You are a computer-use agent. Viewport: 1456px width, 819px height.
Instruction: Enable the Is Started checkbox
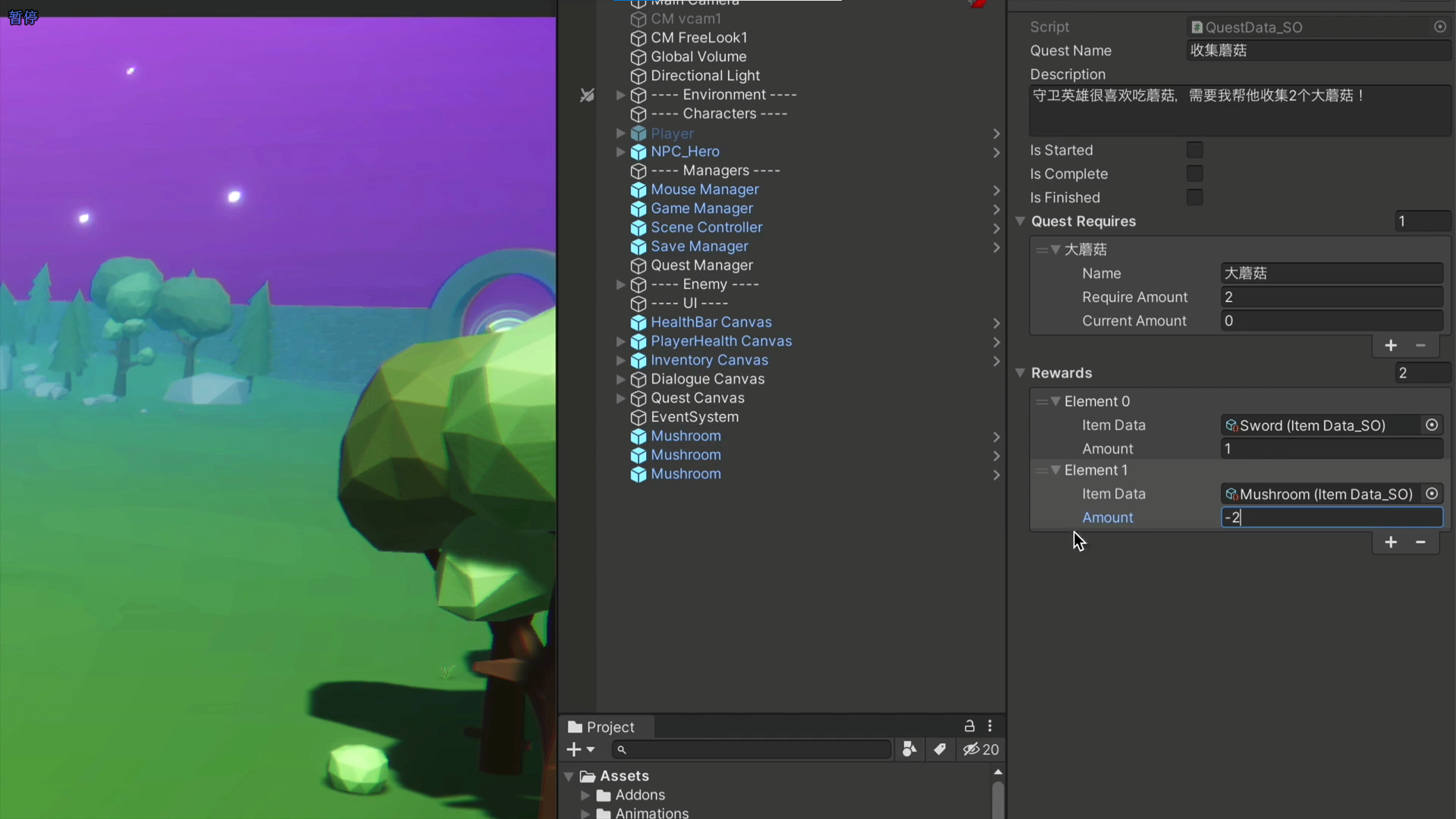(x=1194, y=150)
